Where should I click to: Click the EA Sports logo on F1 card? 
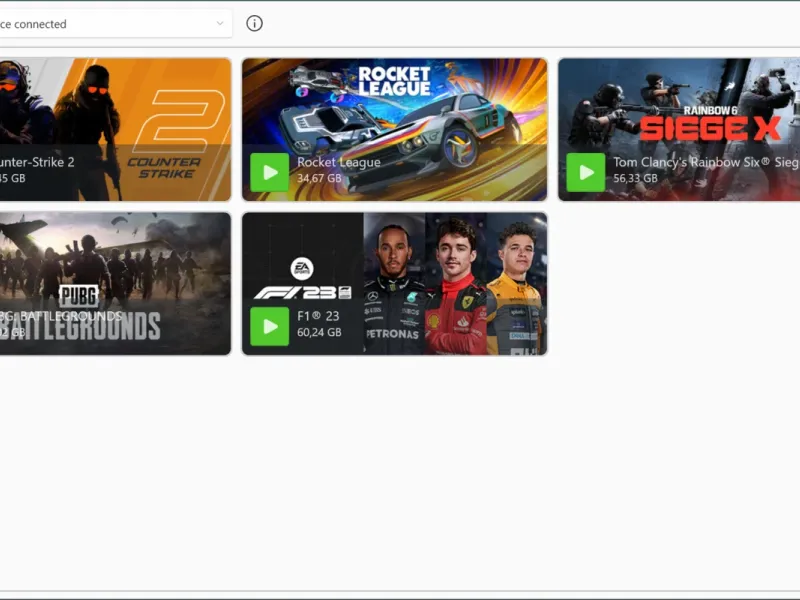point(302,269)
